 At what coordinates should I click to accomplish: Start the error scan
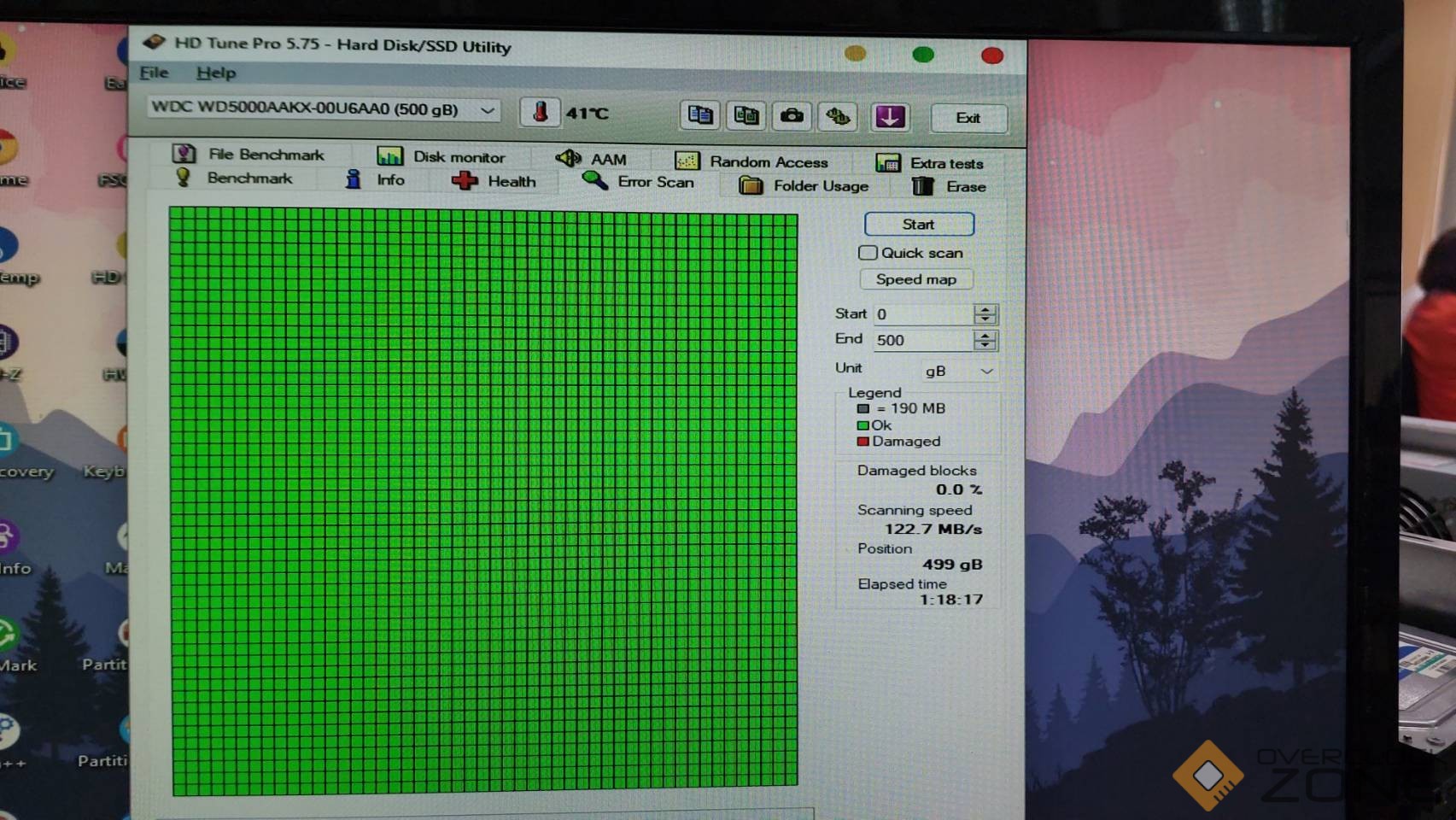tap(919, 225)
